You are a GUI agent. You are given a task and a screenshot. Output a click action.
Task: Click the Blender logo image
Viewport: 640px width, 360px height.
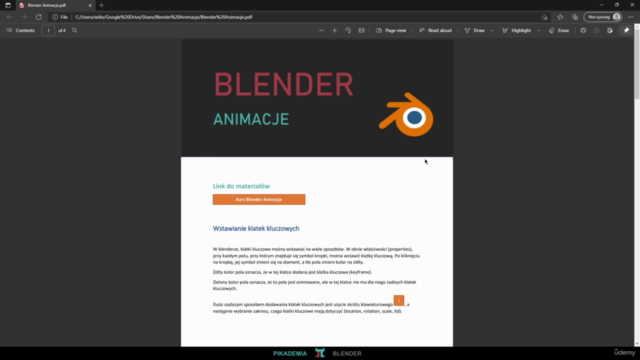click(x=407, y=115)
